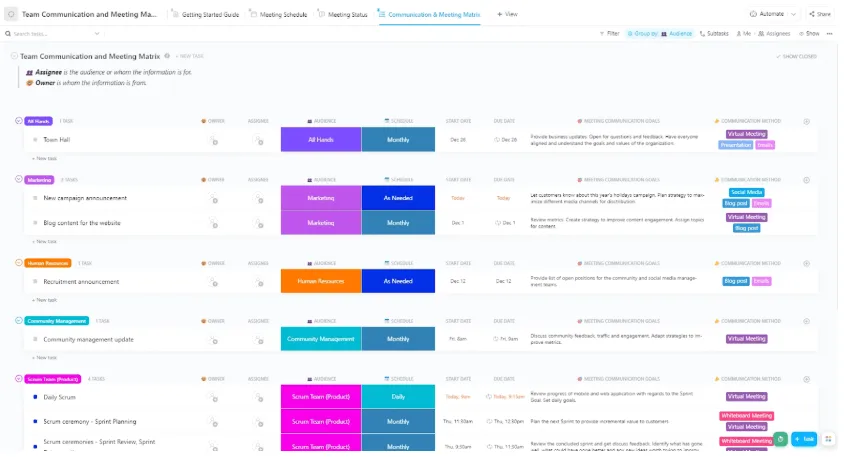Toggle the Me filter
846x457 pixels.
[743, 33]
